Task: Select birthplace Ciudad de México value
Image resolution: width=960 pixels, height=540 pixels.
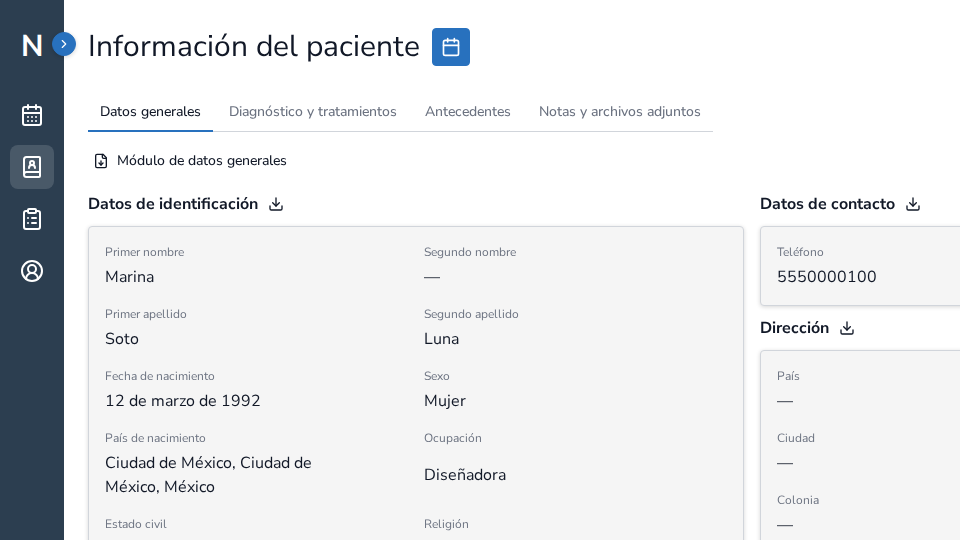Action: point(208,474)
